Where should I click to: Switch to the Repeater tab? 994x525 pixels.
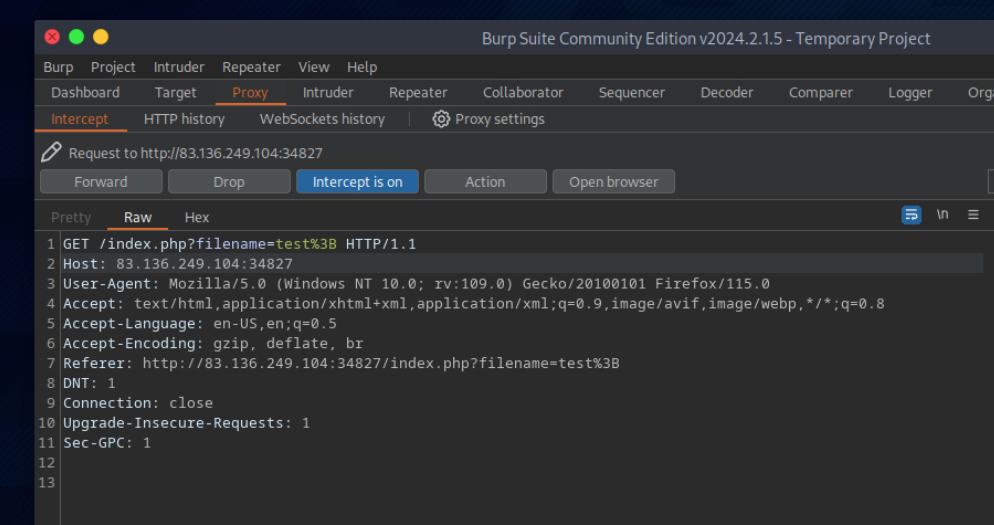[418, 93]
